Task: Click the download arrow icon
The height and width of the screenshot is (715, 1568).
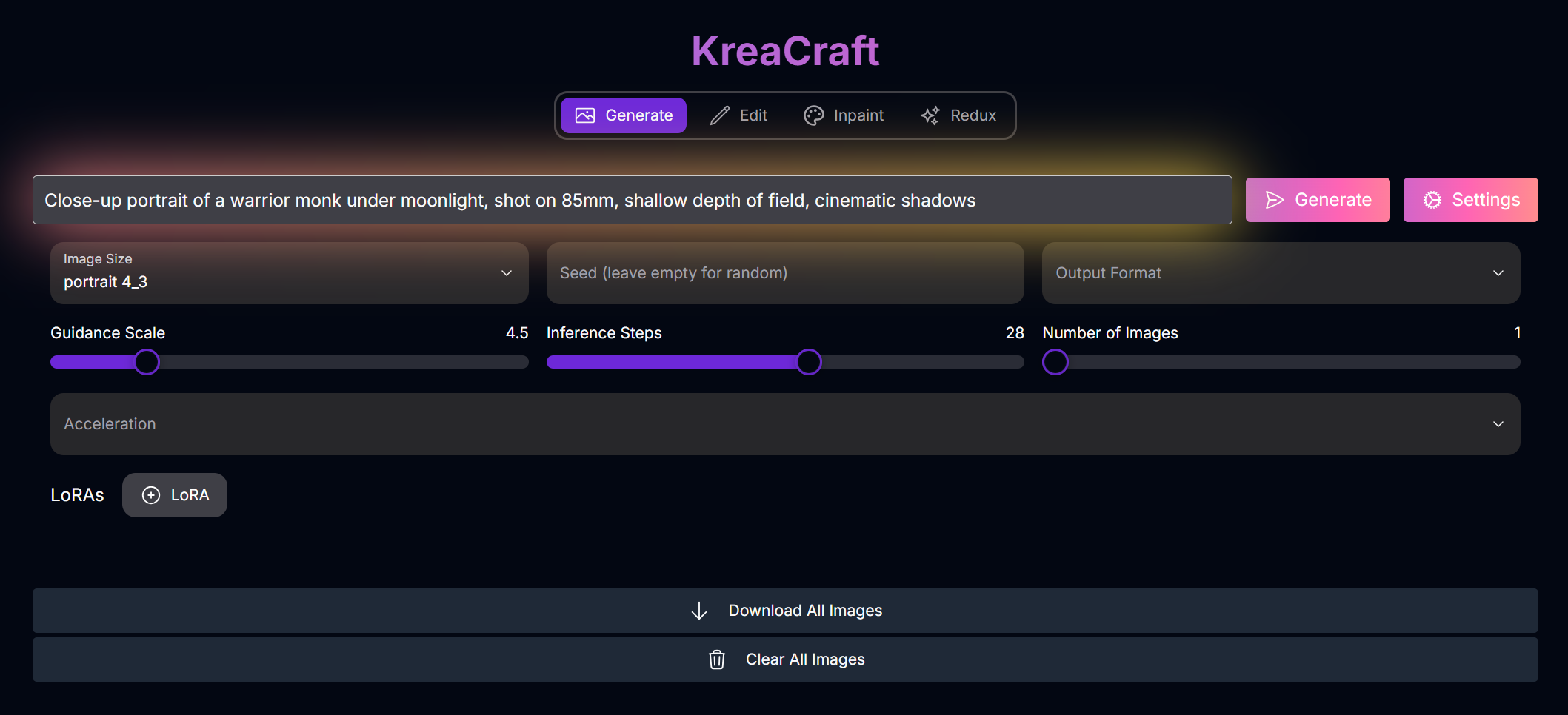Action: (699, 611)
